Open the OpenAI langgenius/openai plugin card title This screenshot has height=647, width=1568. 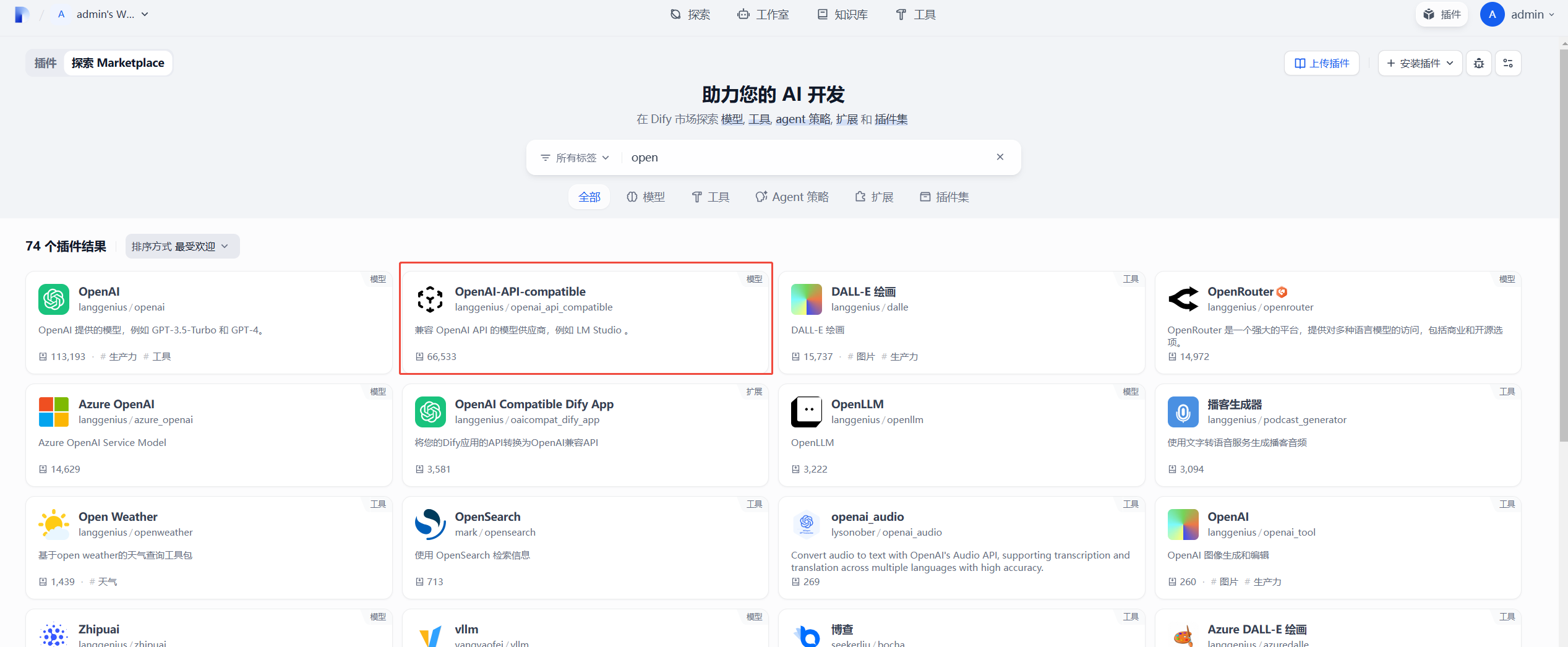point(99,291)
